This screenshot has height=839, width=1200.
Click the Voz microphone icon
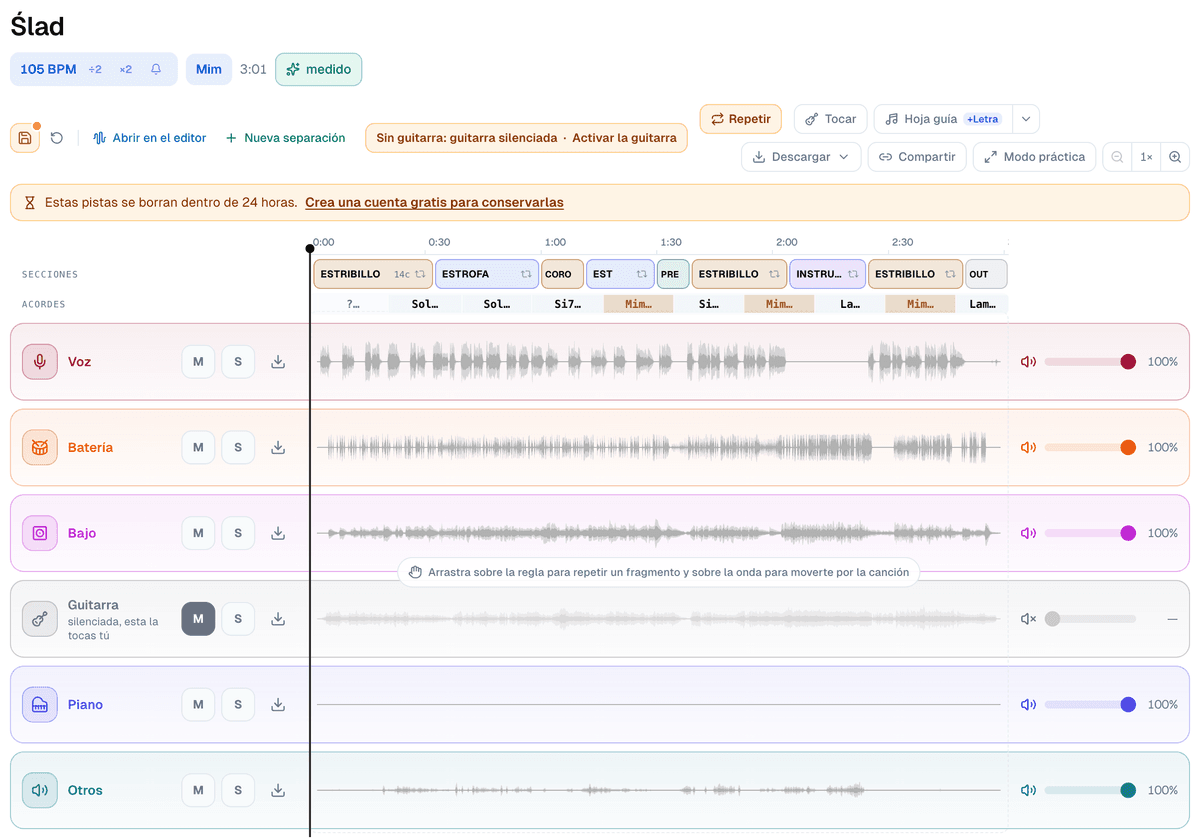point(40,361)
